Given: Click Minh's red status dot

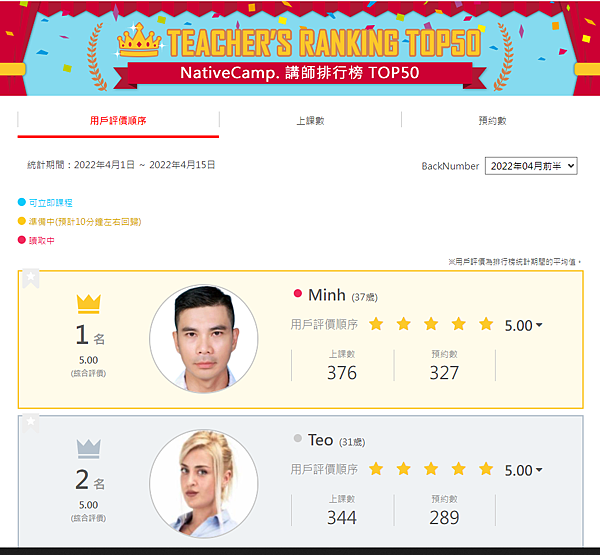Looking at the screenshot, I should click(x=297, y=294).
